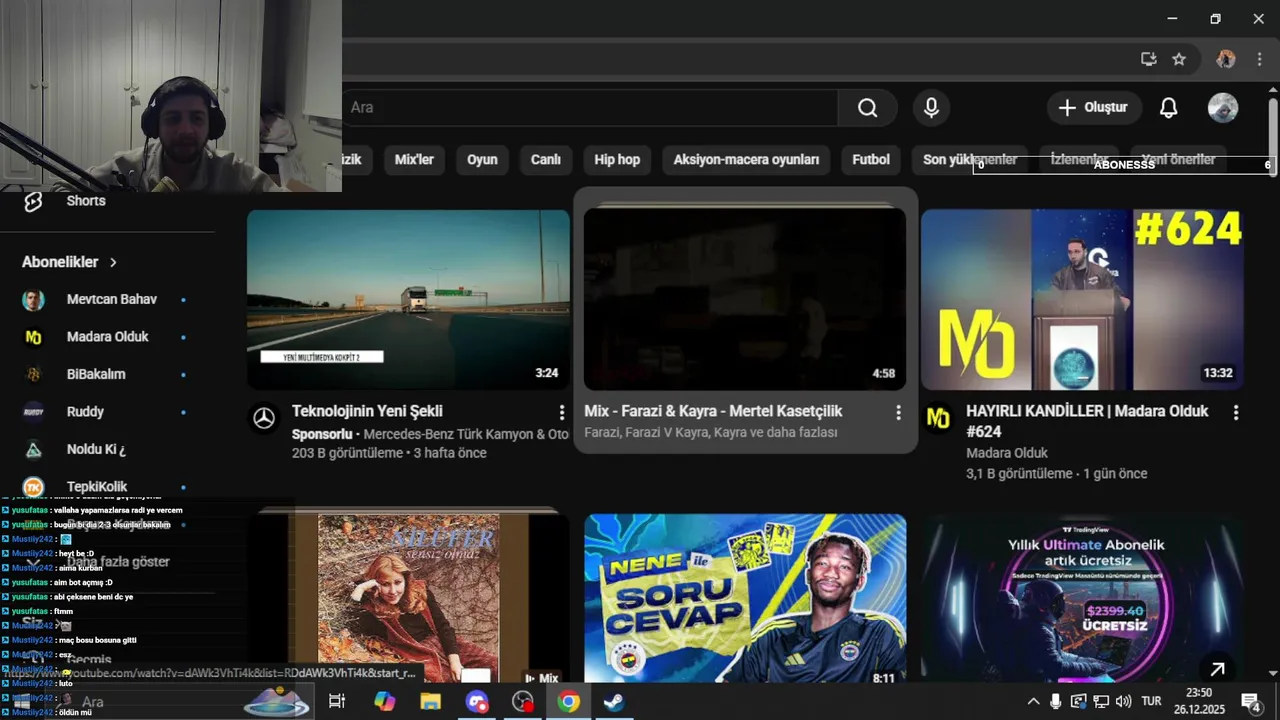Open Ruddy channel avatar
This screenshot has width=1280, height=720.
34,412
